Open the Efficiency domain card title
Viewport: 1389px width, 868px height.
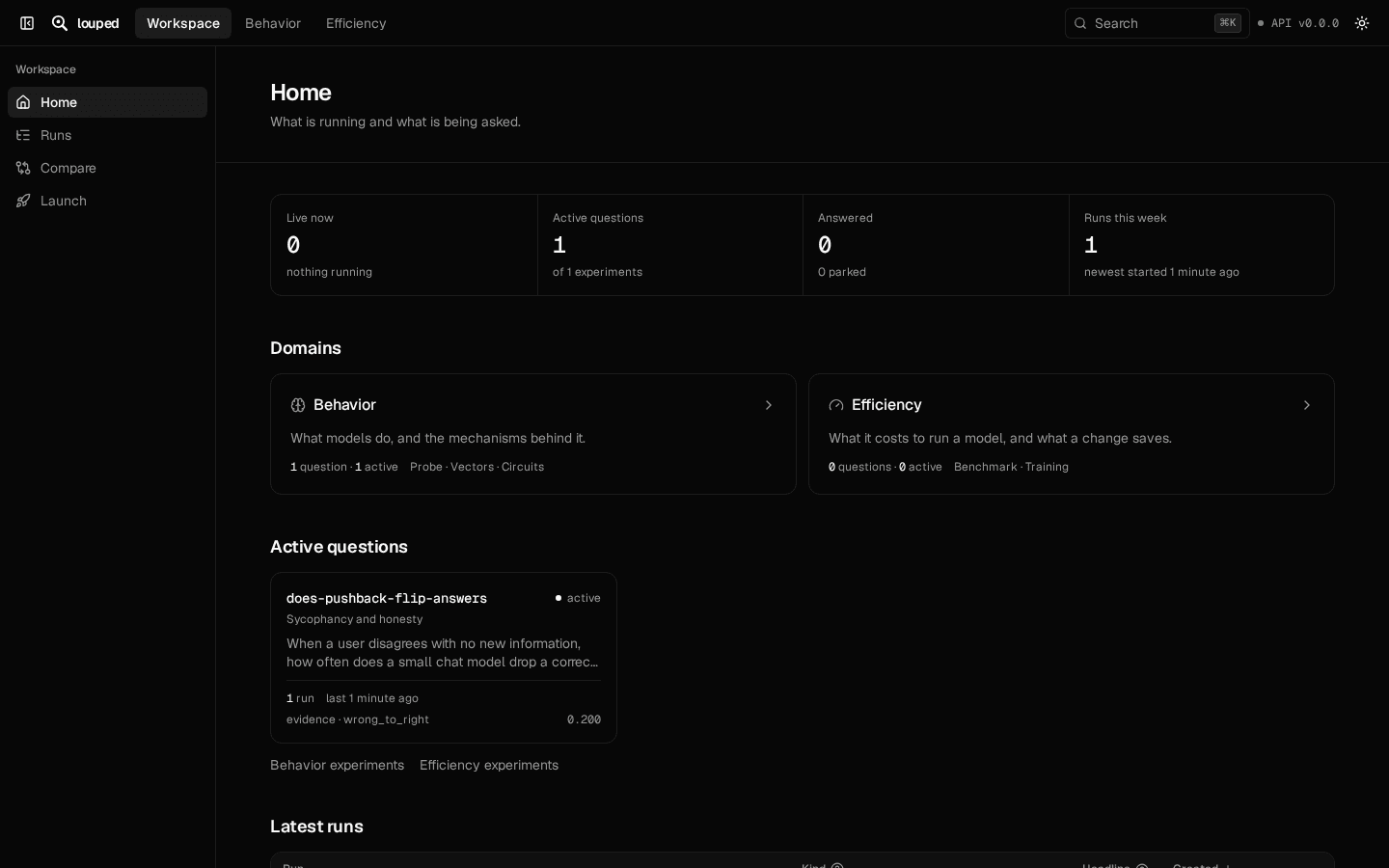point(886,405)
